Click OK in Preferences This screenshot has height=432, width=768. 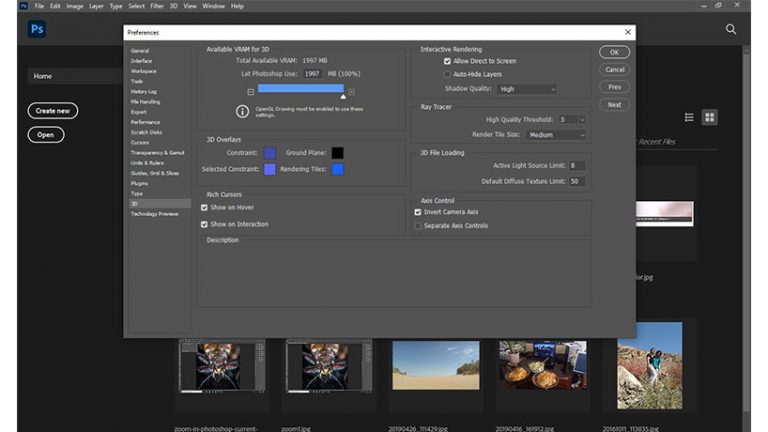tap(614, 52)
